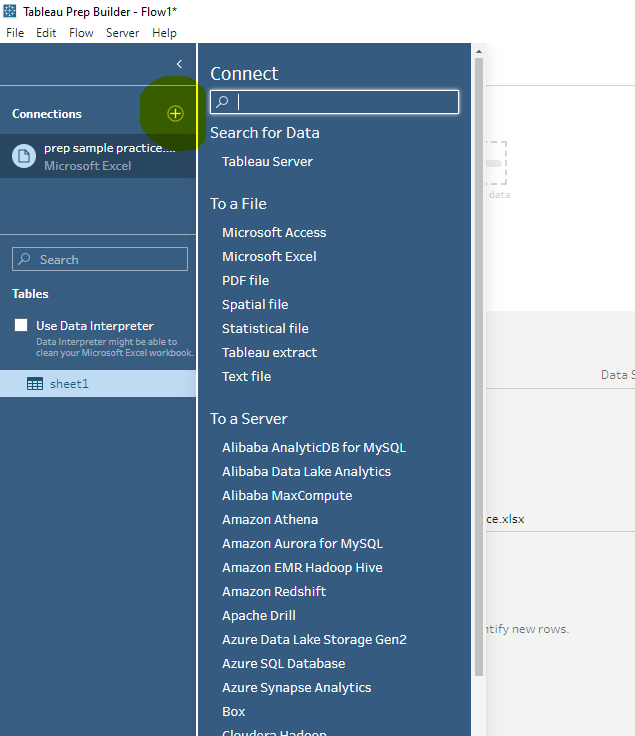Click the magnifier icon in Connect search
Image resolution: width=635 pixels, height=736 pixels.
point(222,101)
